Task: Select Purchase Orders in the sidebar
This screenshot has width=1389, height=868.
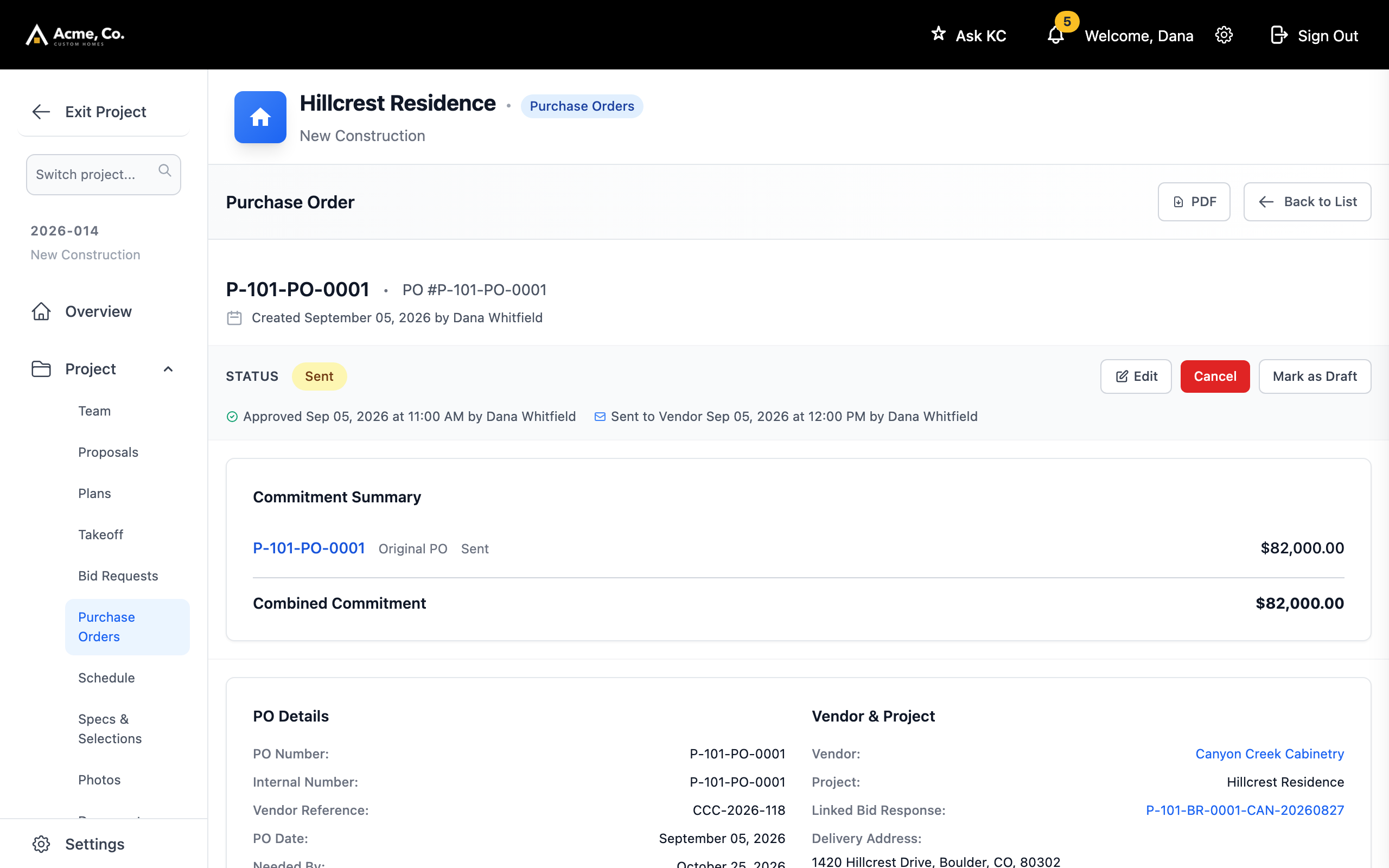Action: [128, 627]
